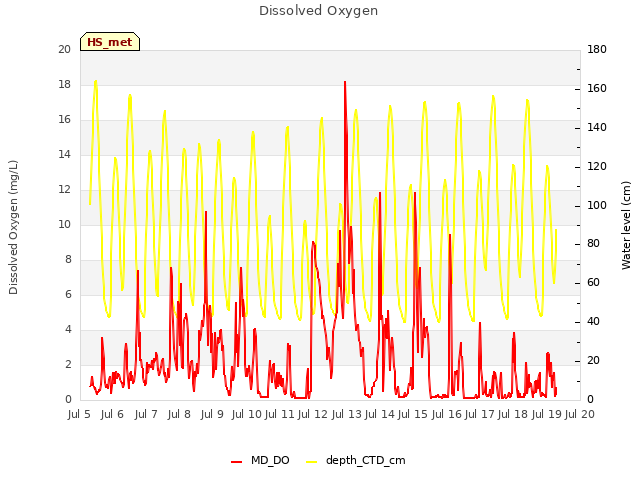Screen dimensions: 640x480
Task: Click the tallest red MD_DO peak near Jul 13
Action: (x=345, y=82)
